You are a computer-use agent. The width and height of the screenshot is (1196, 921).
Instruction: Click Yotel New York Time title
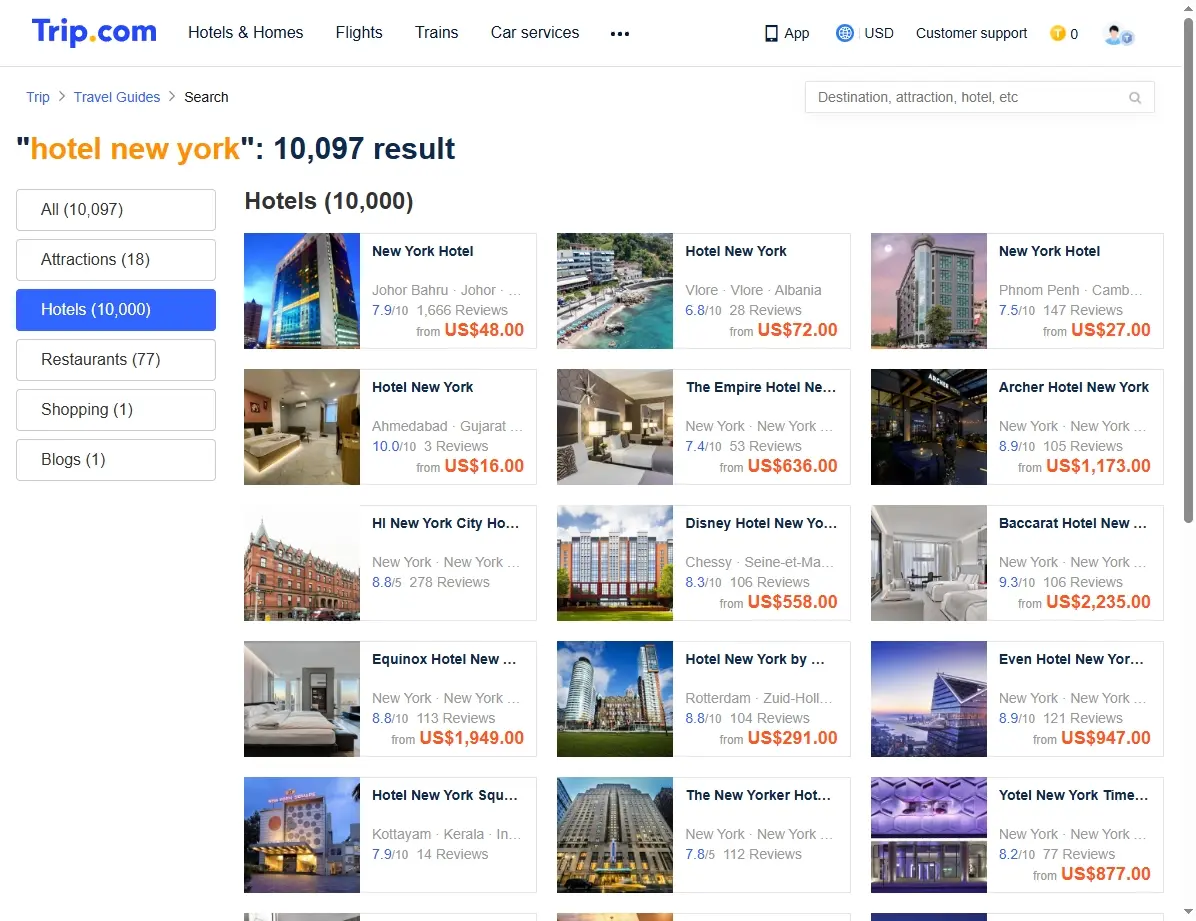coord(1073,795)
